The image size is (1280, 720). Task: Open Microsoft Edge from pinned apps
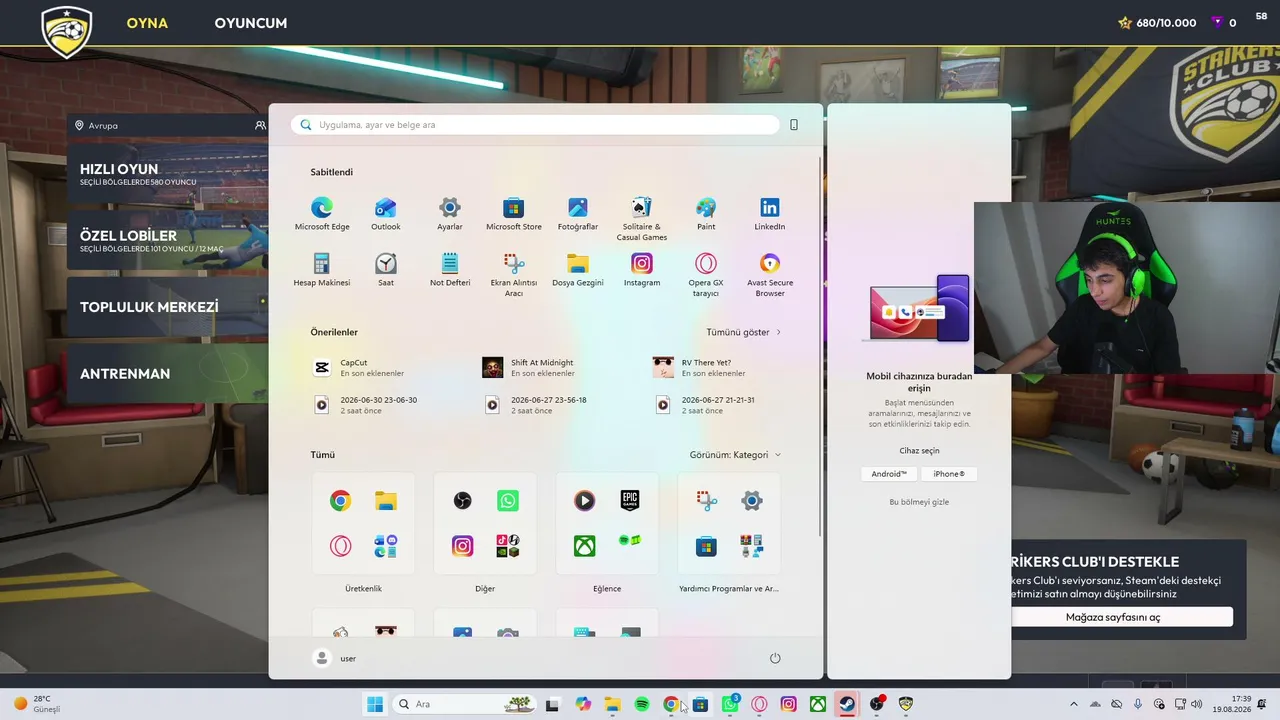[322, 213]
